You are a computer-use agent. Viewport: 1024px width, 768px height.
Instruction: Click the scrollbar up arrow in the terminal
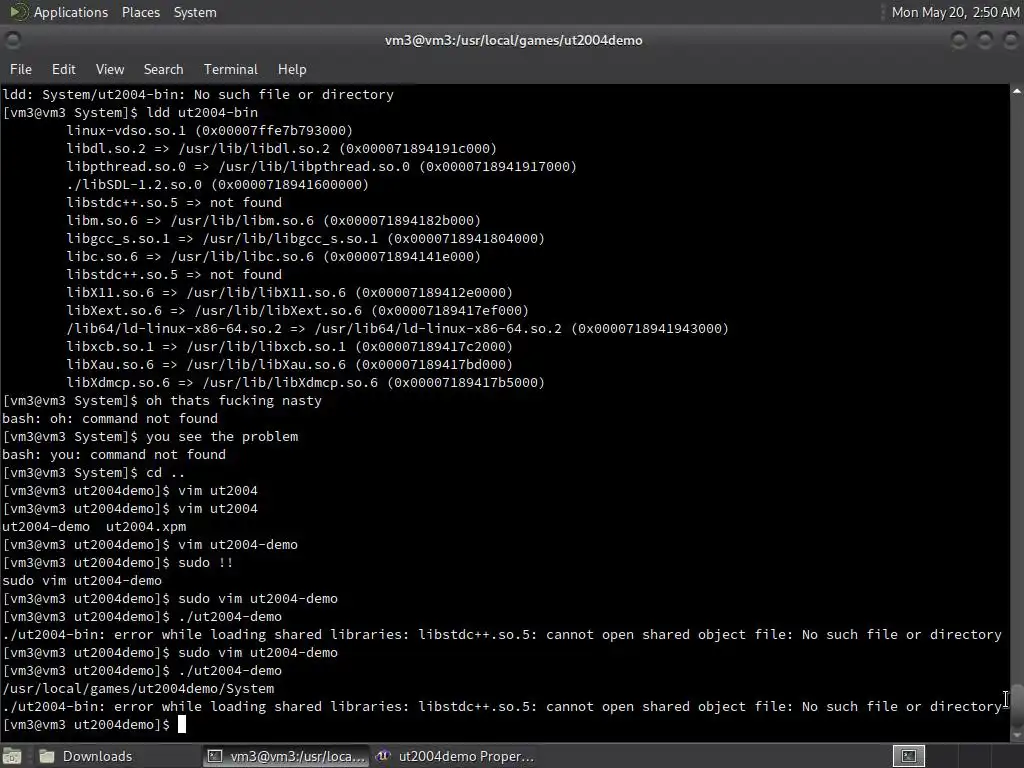(1017, 91)
